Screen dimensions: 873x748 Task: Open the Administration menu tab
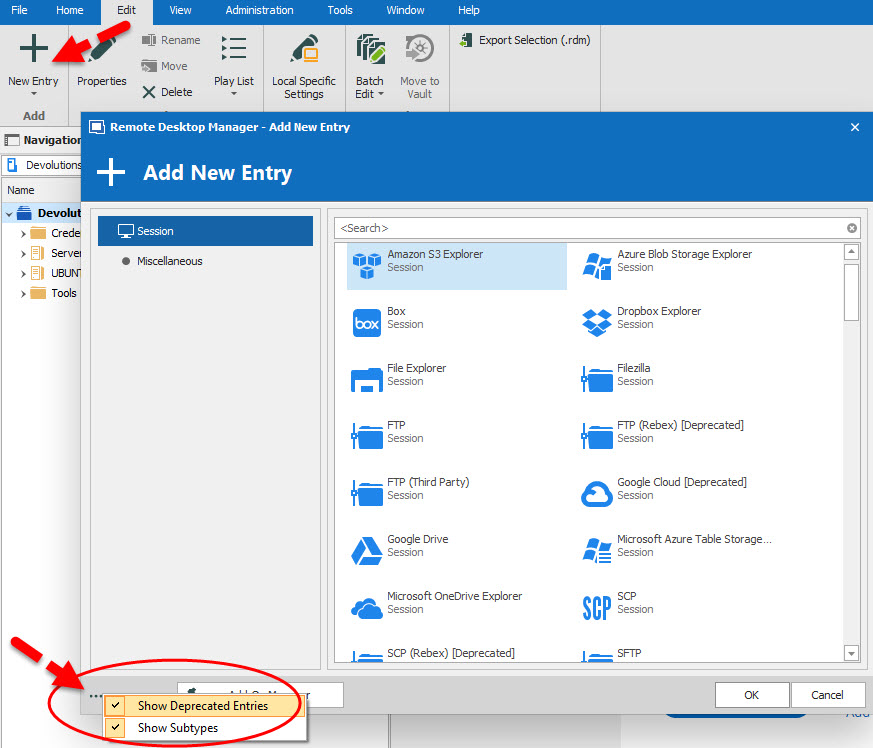click(x=259, y=10)
